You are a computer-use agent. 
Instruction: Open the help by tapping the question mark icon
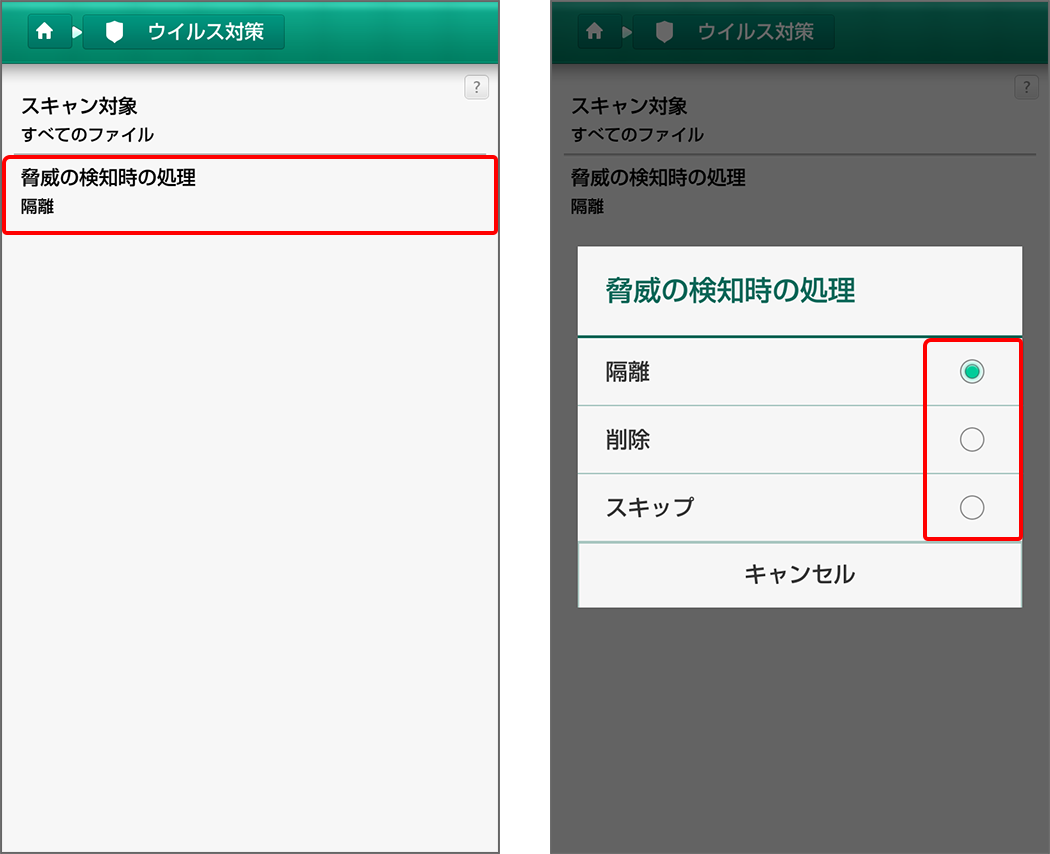point(476,88)
